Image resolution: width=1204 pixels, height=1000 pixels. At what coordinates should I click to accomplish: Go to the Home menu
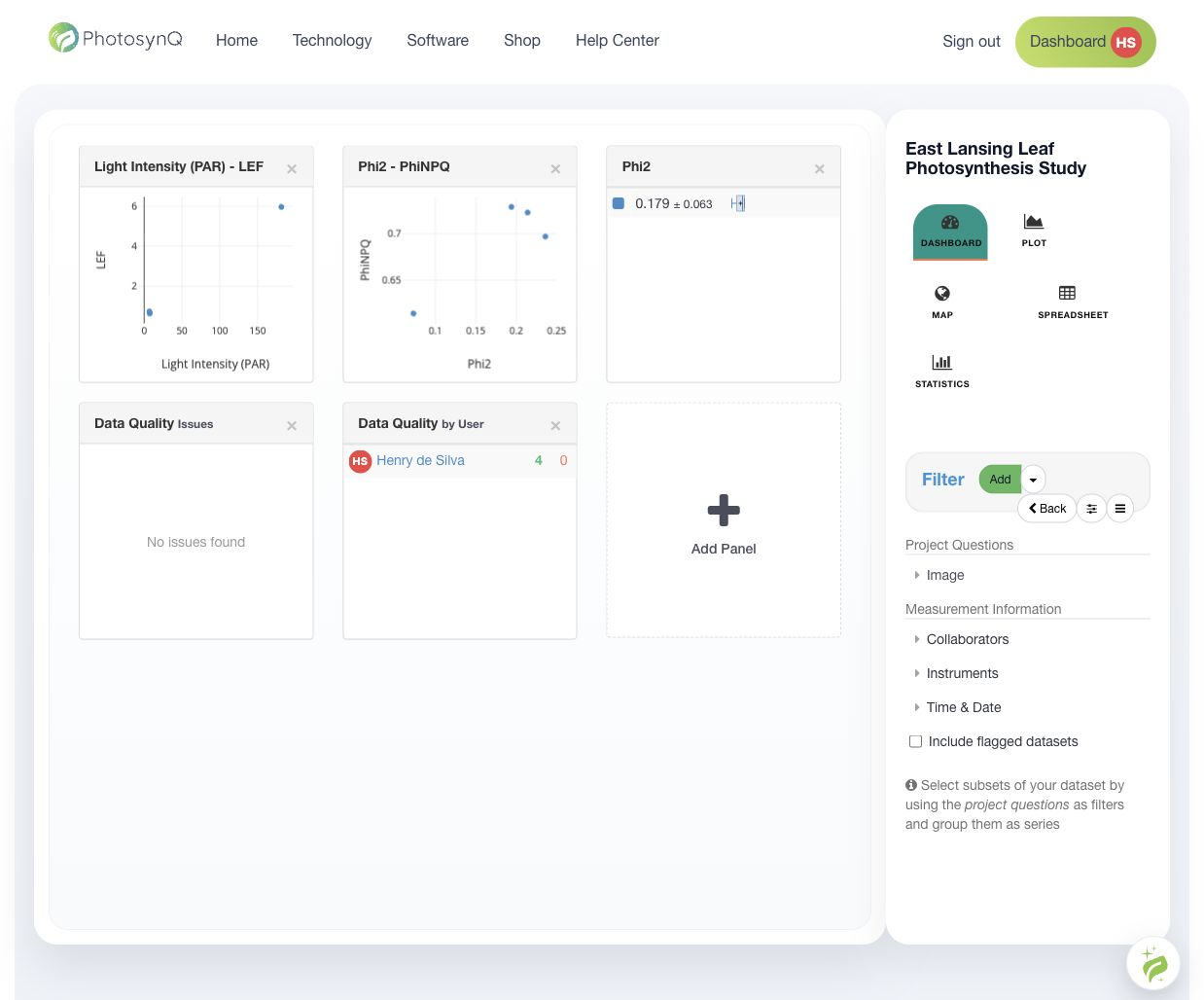click(x=236, y=40)
